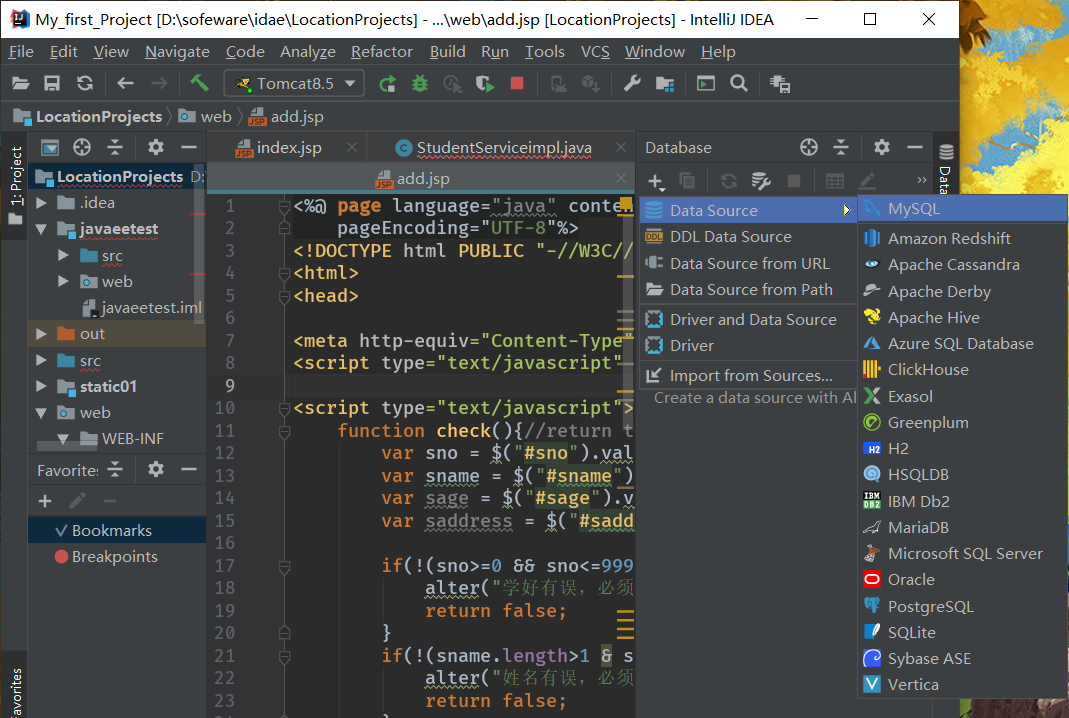Select Amazon Redshift data source

(962, 238)
